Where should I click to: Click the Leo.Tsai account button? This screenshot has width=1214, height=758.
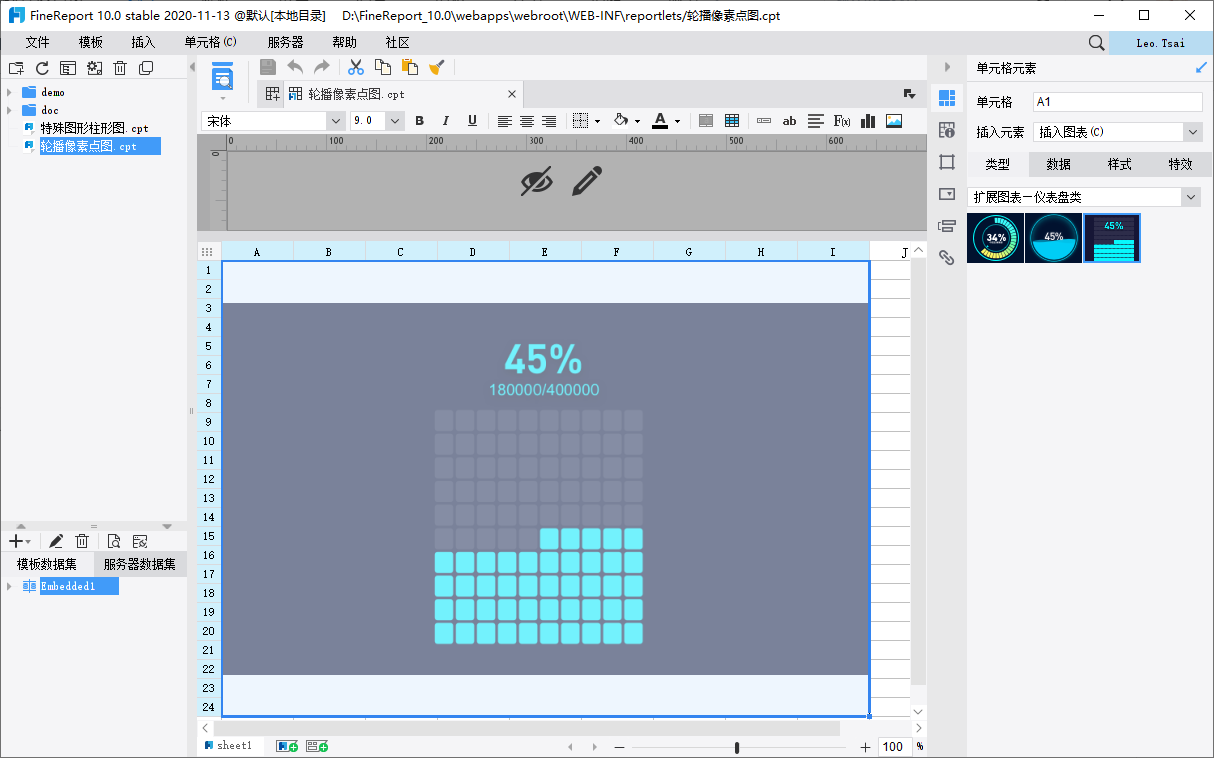click(x=1162, y=43)
